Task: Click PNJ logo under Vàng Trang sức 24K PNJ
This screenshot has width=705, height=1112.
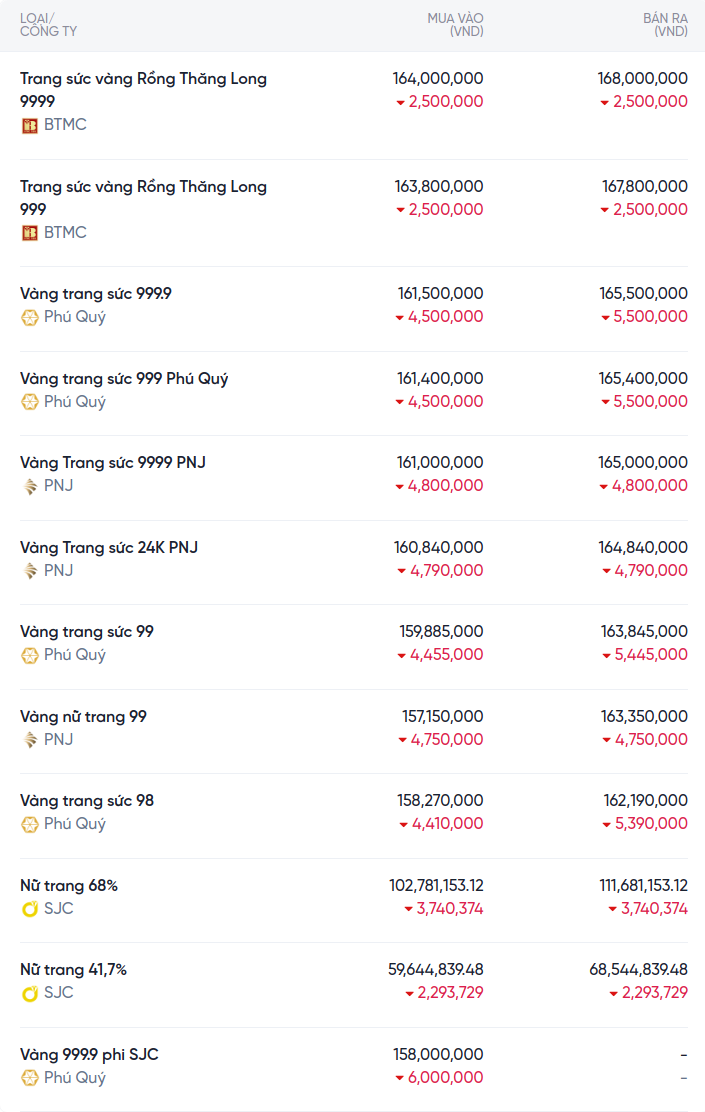Action: (30, 571)
